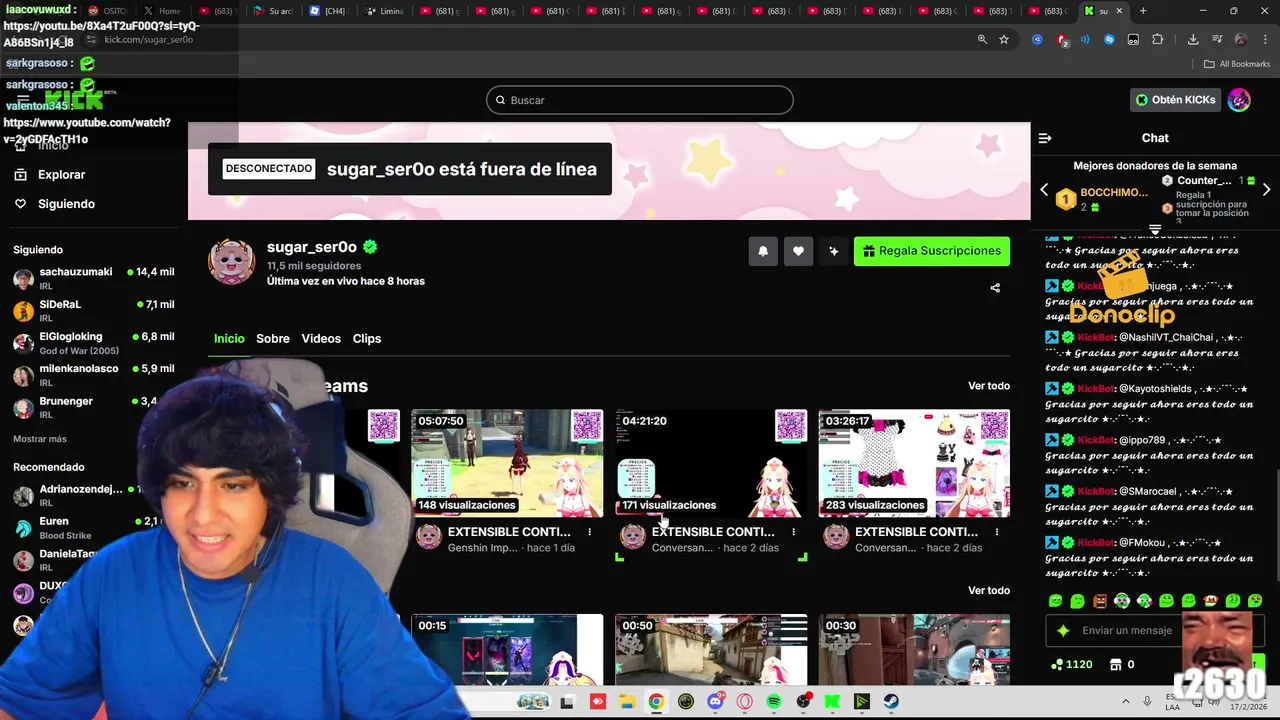Image resolution: width=1280 pixels, height=720 pixels.
Task: Click Ver todo next to the streams section
Action: pos(989,386)
